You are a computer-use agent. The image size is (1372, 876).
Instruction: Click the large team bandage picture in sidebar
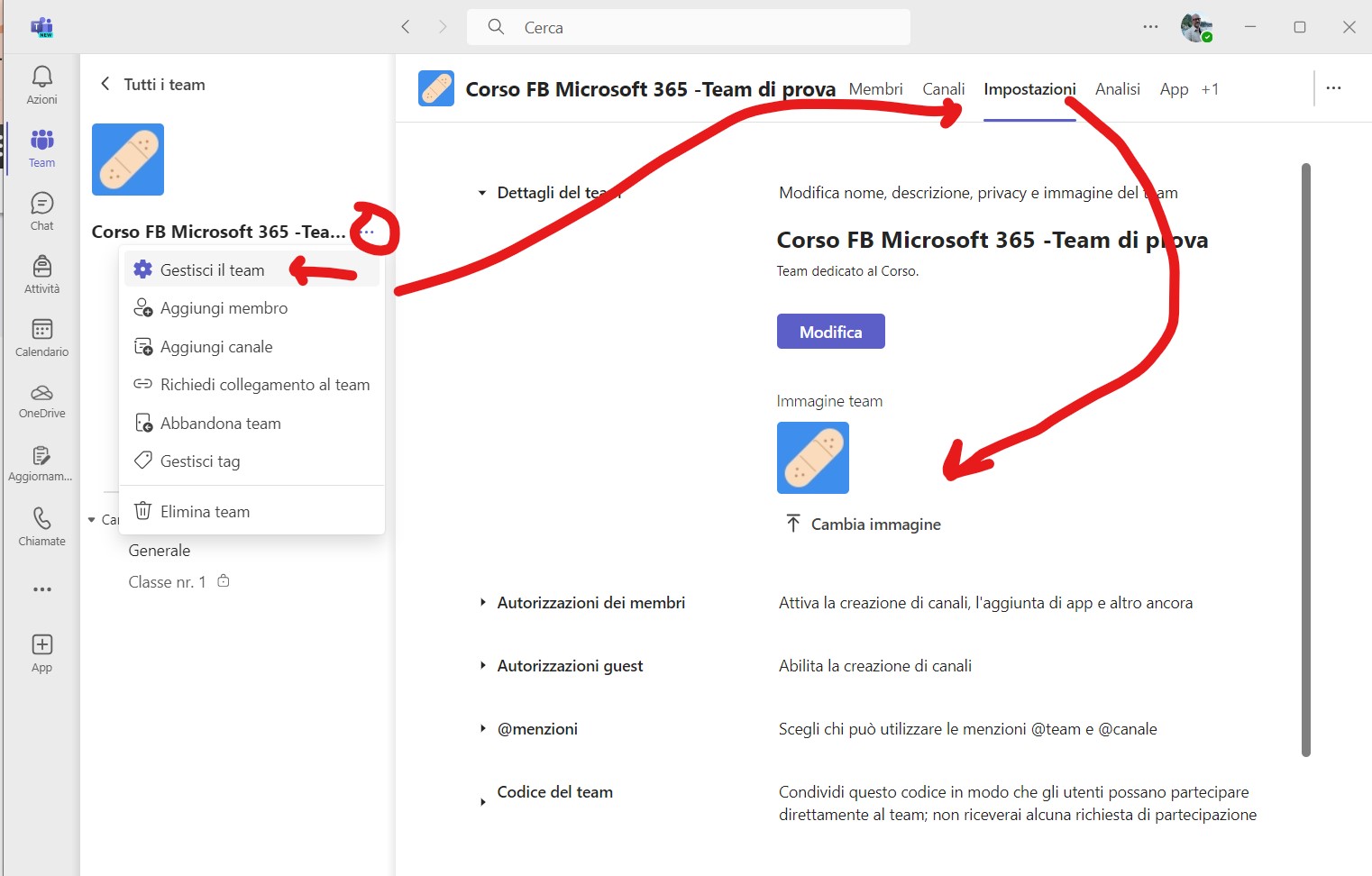coord(128,160)
